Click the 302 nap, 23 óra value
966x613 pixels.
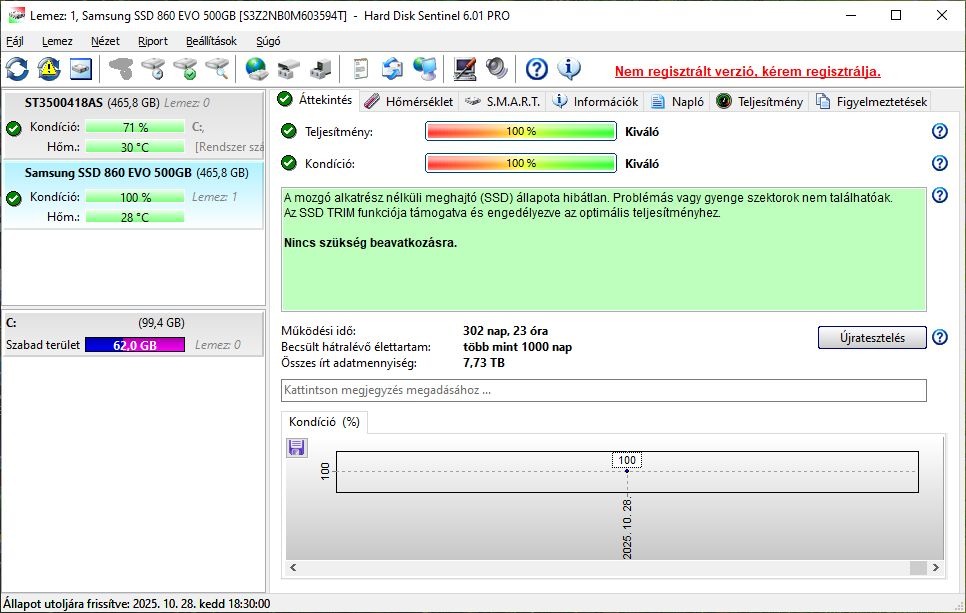505,331
